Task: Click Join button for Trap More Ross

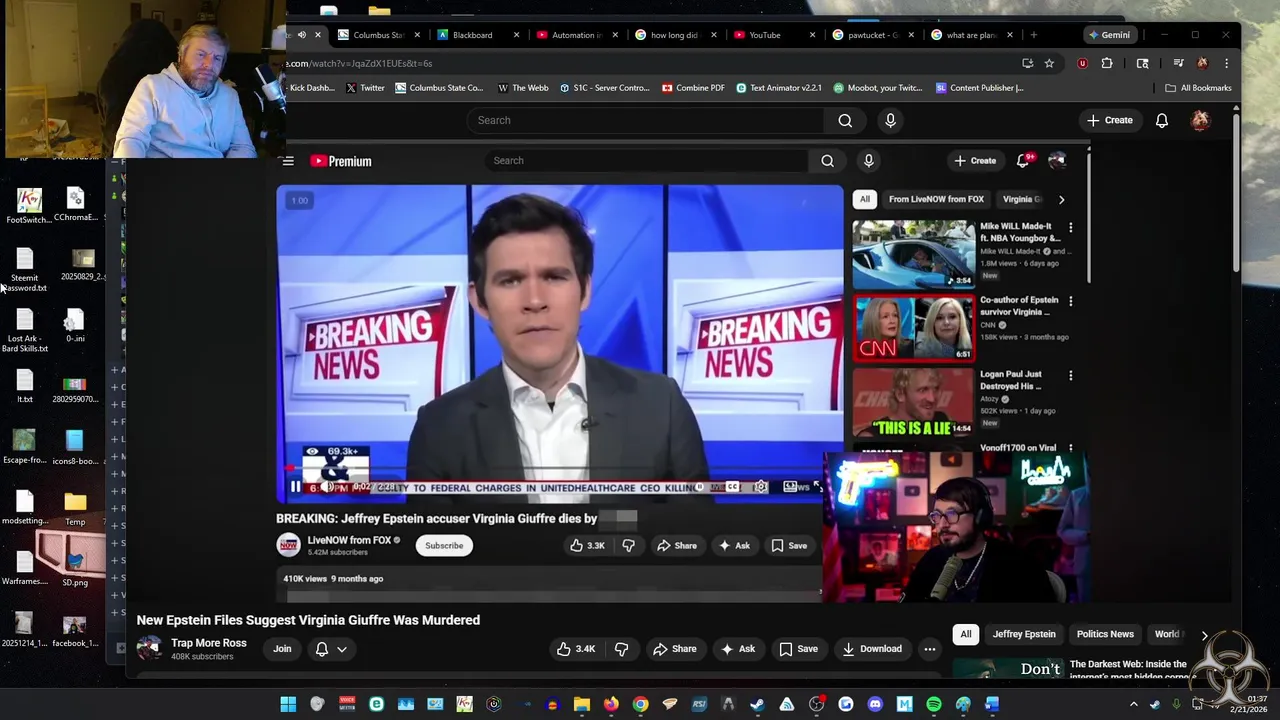Action: coord(282,649)
